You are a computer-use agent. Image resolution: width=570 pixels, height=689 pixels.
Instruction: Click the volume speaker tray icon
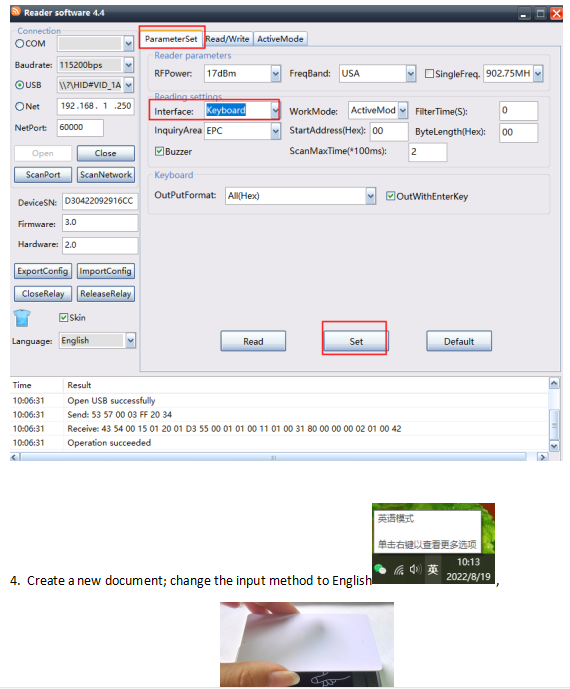pyautogui.click(x=415, y=569)
